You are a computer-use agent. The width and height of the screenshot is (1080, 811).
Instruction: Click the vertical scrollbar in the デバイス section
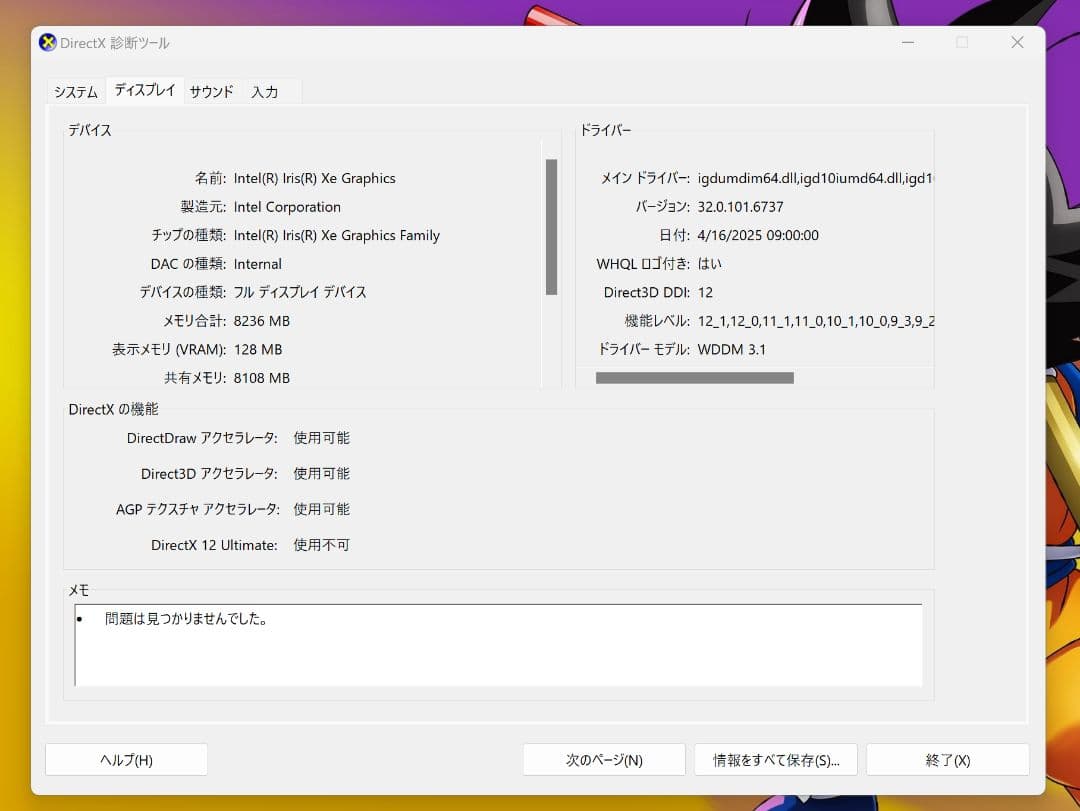(551, 225)
